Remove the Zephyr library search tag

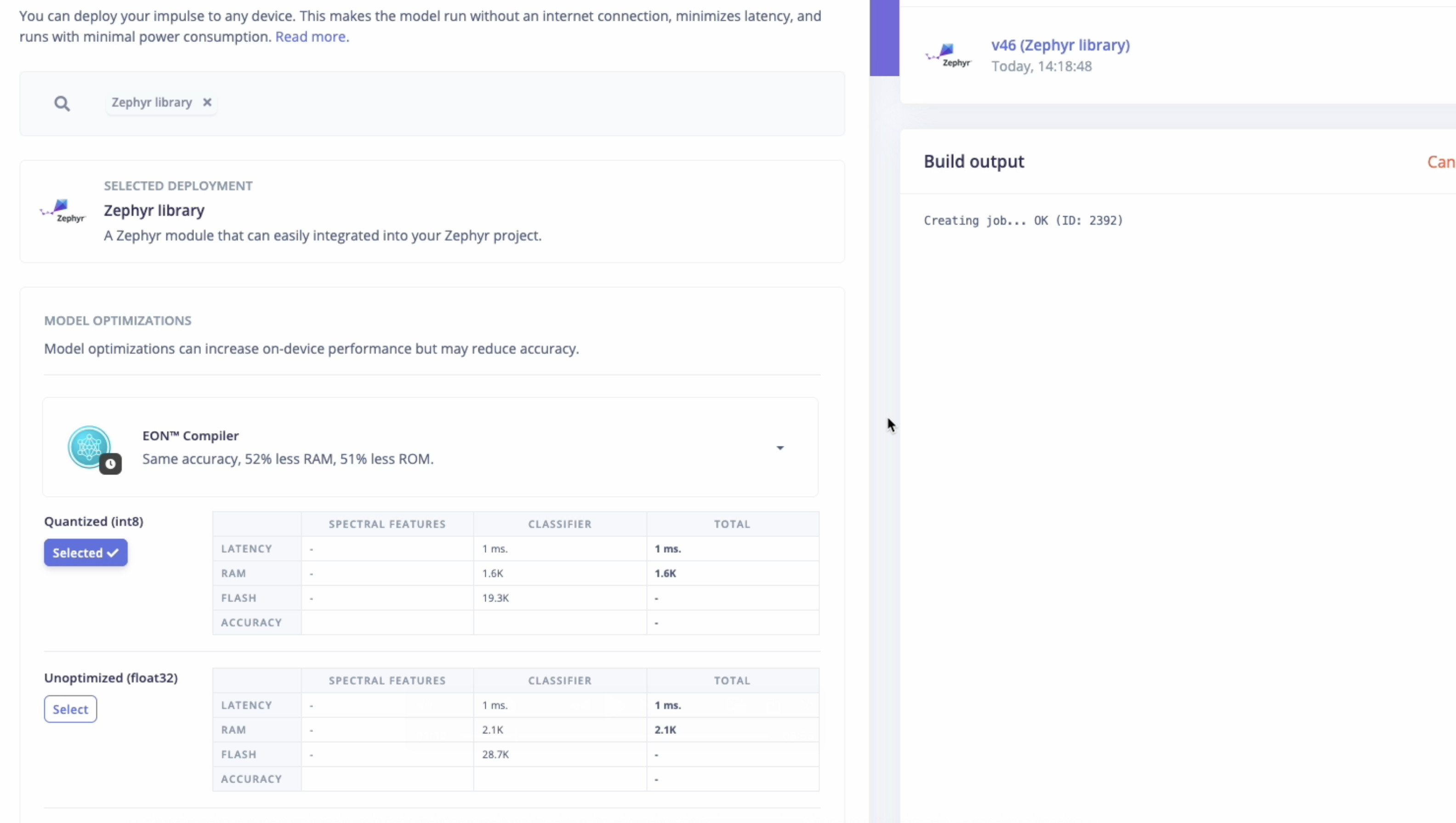(207, 103)
